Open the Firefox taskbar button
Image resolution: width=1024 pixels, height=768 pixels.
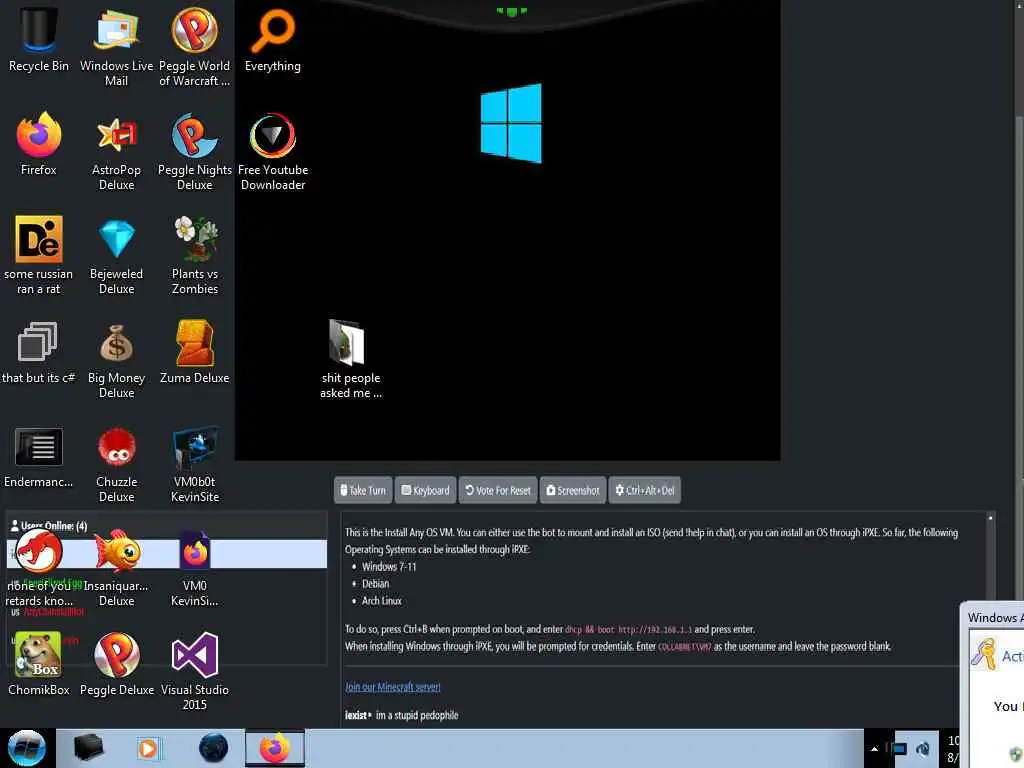click(275, 748)
